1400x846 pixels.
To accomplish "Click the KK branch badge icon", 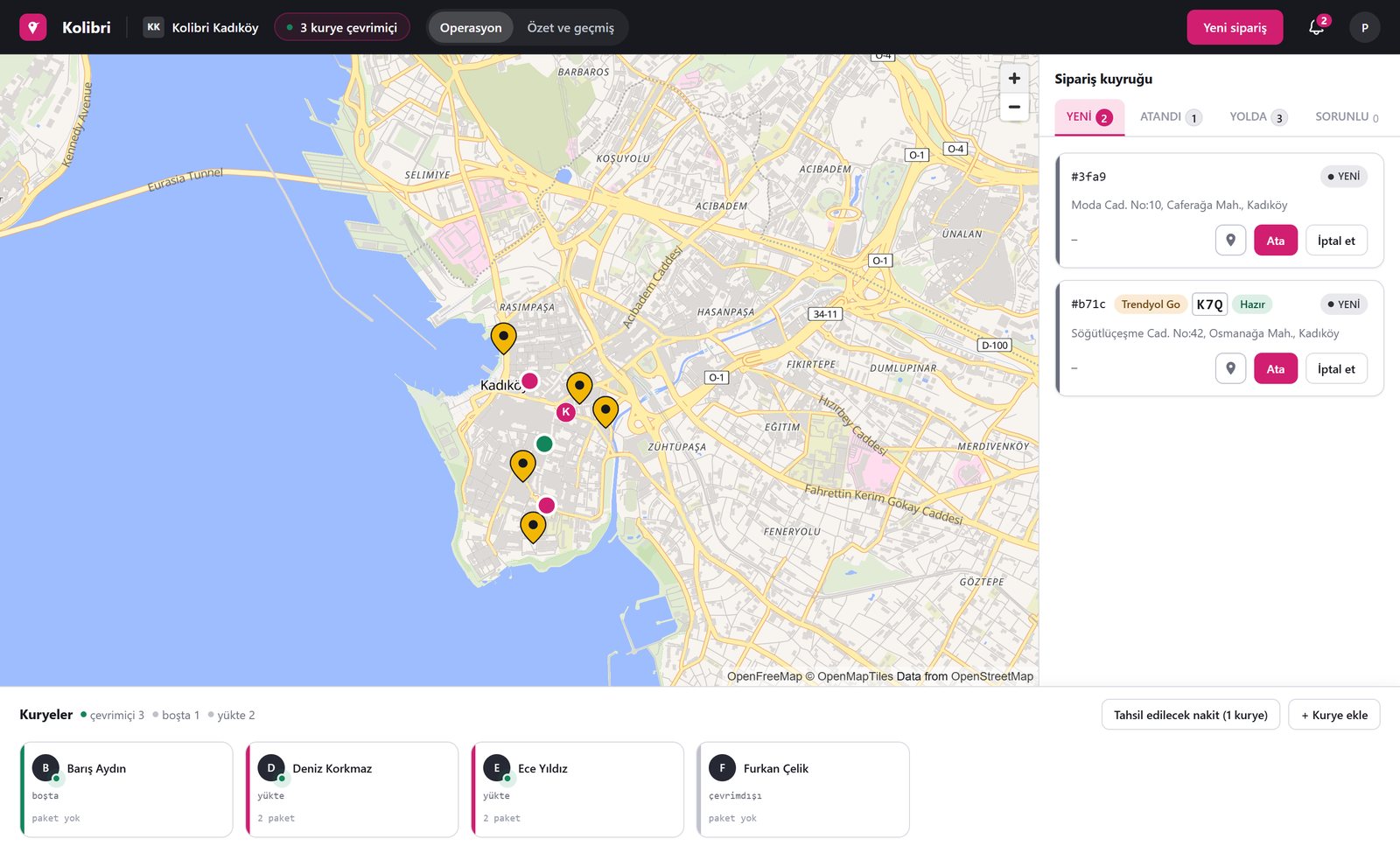I will (154, 27).
